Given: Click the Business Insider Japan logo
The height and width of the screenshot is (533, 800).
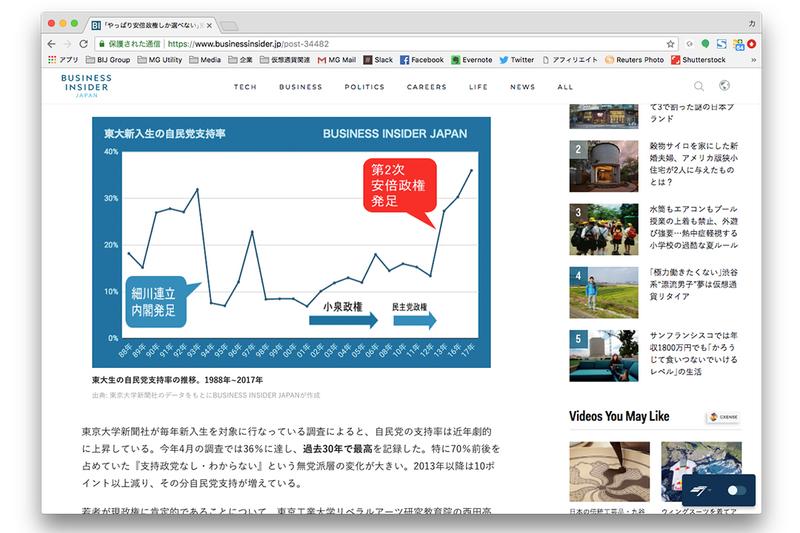Looking at the screenshot, I should tap(86, 85).
